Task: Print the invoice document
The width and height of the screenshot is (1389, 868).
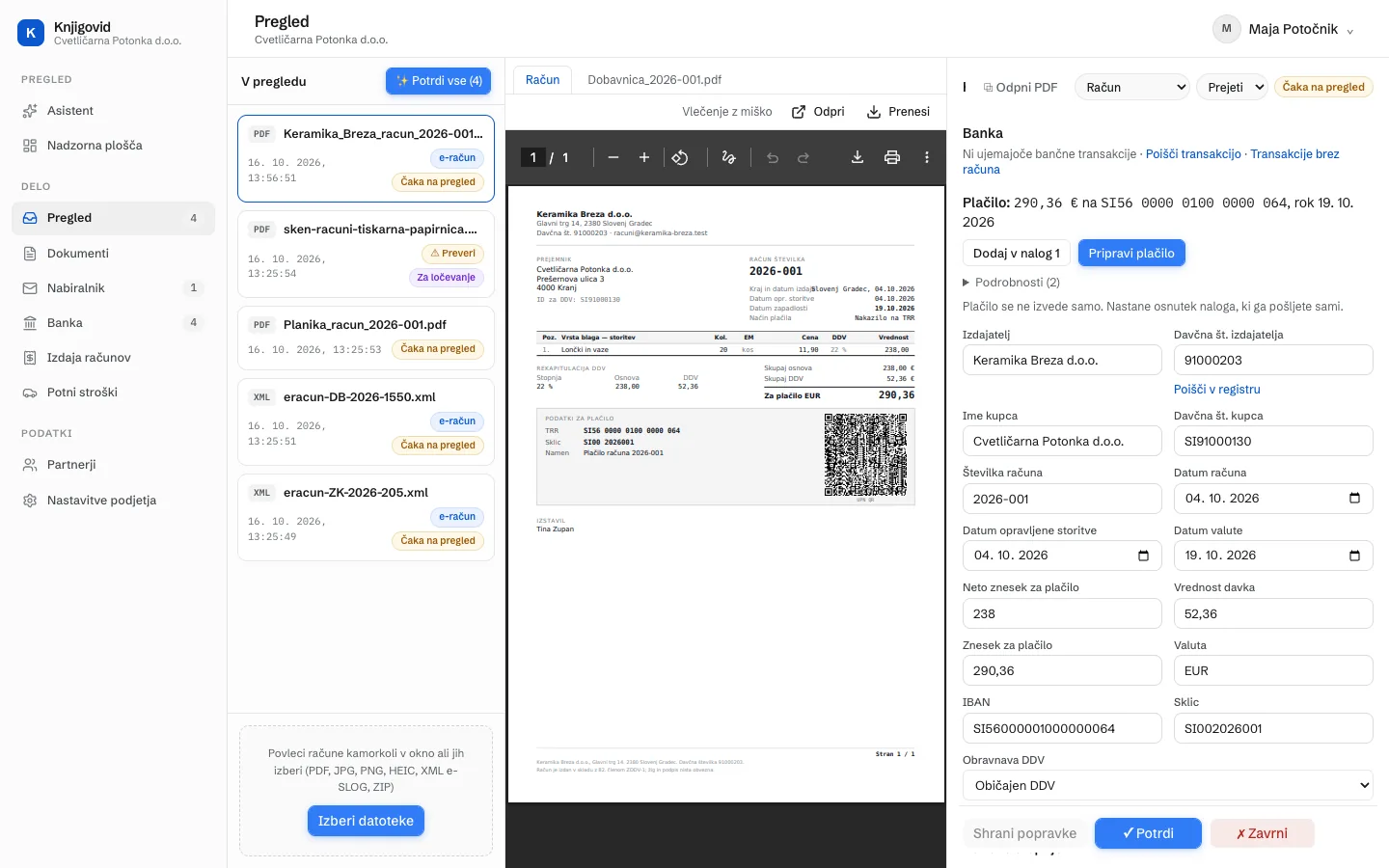Action: click(x=892, y=157)
